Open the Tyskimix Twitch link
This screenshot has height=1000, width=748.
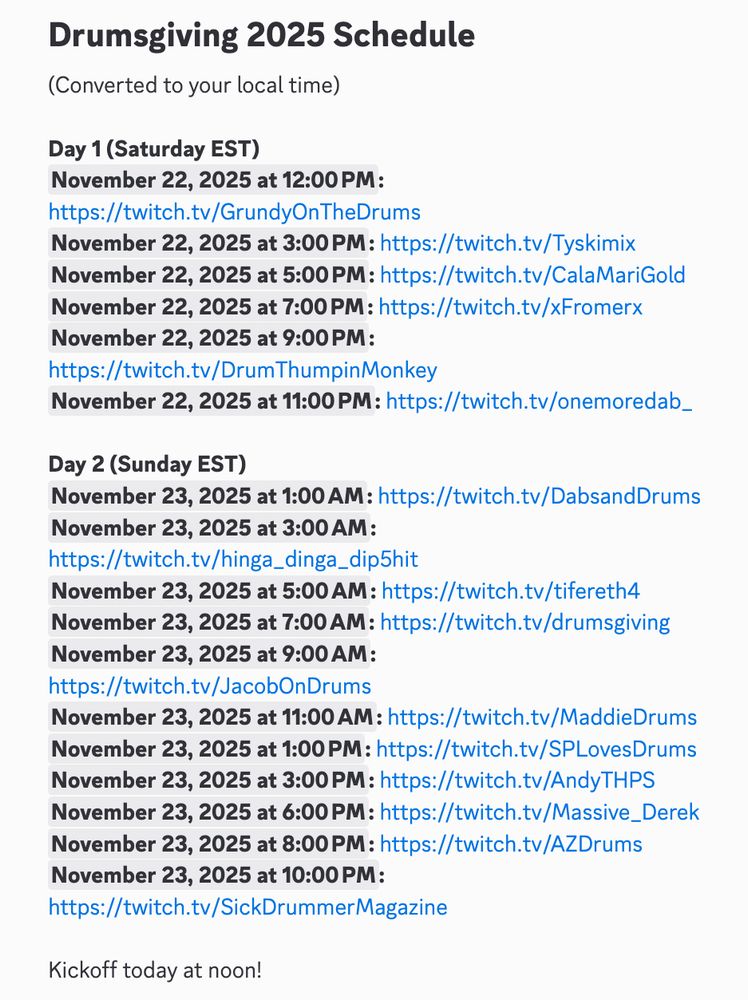coord(507,244)
